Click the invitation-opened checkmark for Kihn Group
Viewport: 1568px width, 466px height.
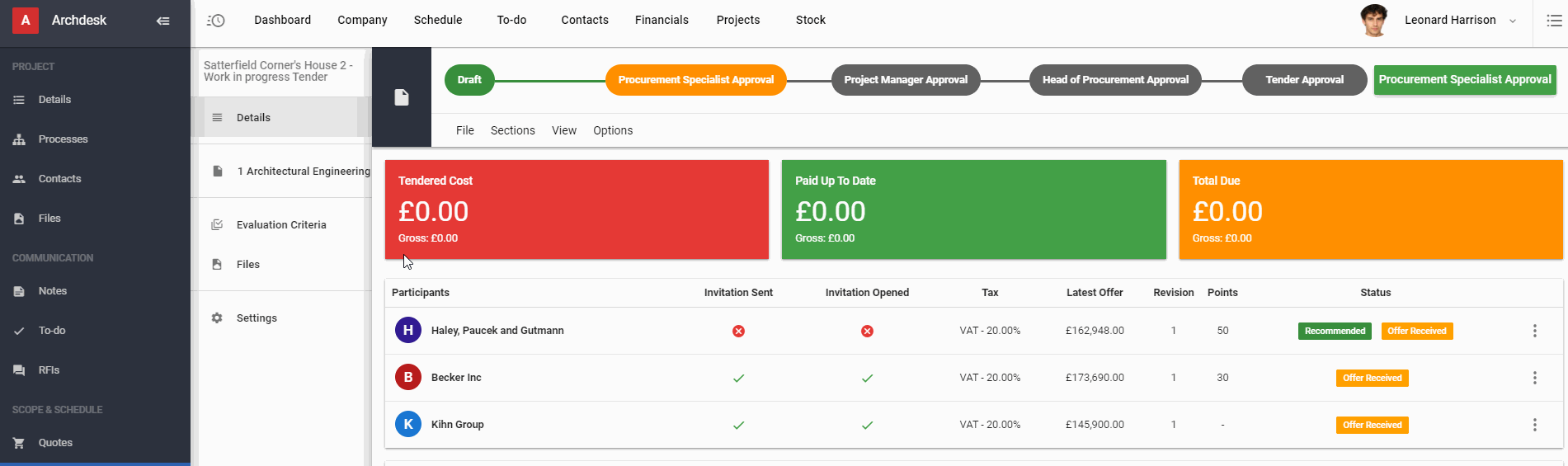pos(867,425)
